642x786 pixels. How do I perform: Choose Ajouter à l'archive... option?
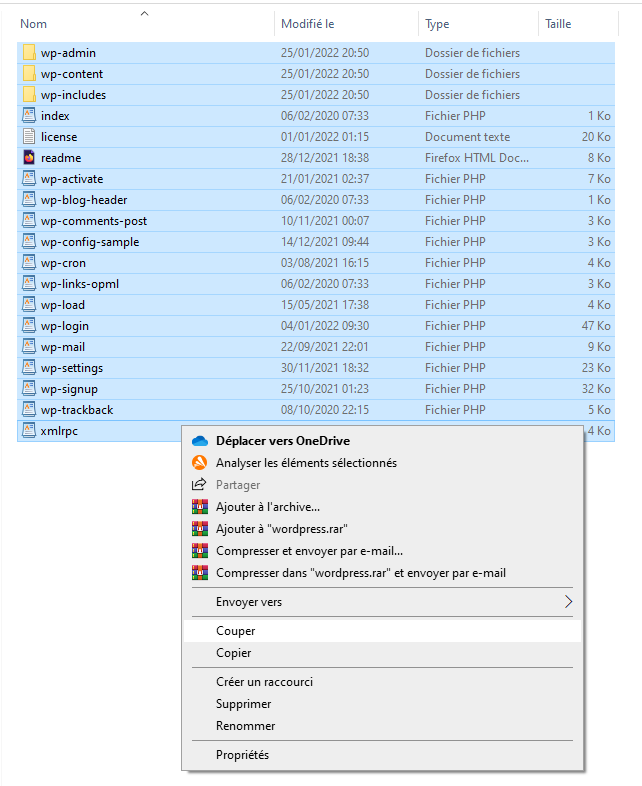tap(382, 507)
